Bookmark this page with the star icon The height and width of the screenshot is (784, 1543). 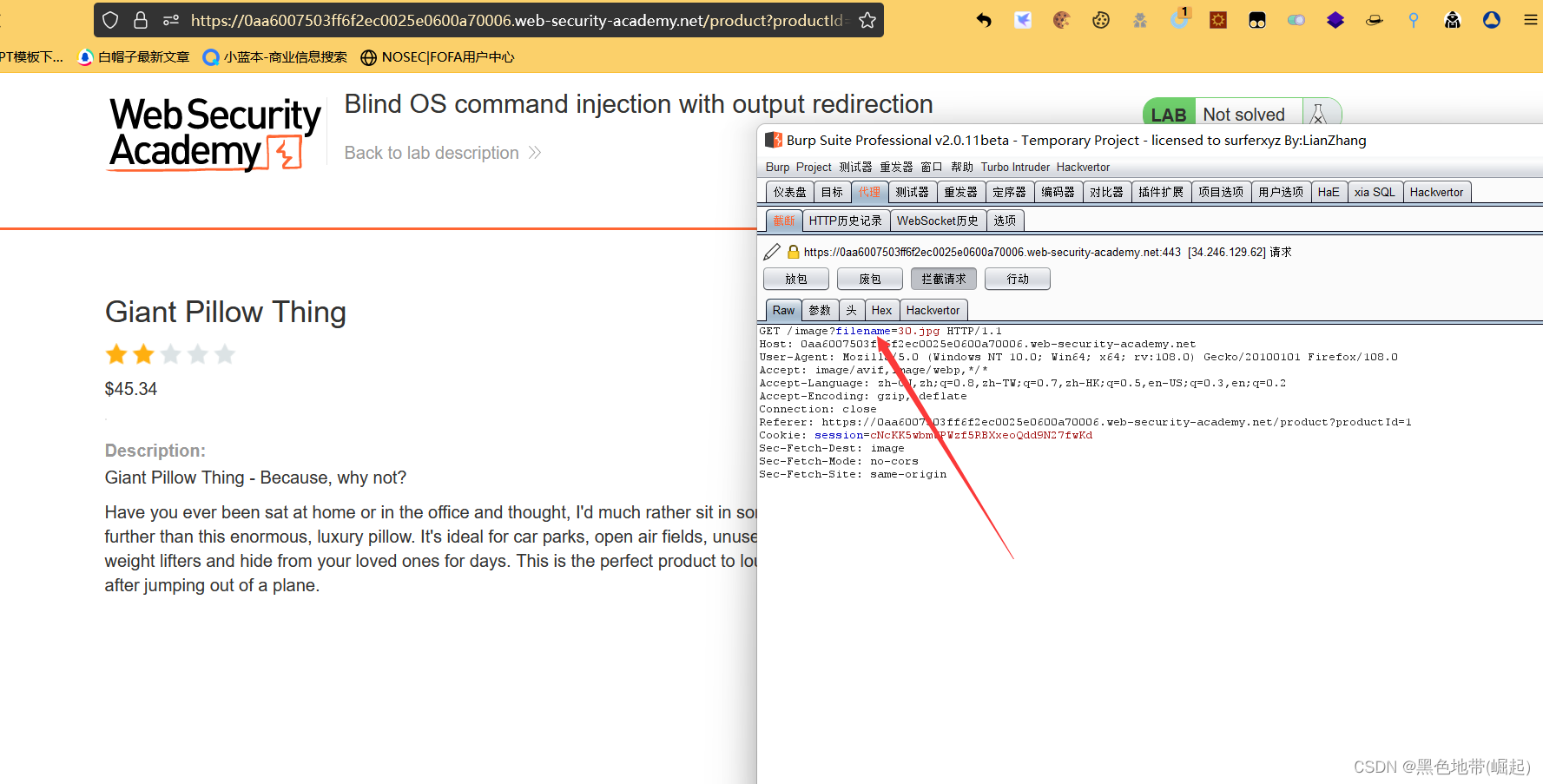tap(867, 20)
